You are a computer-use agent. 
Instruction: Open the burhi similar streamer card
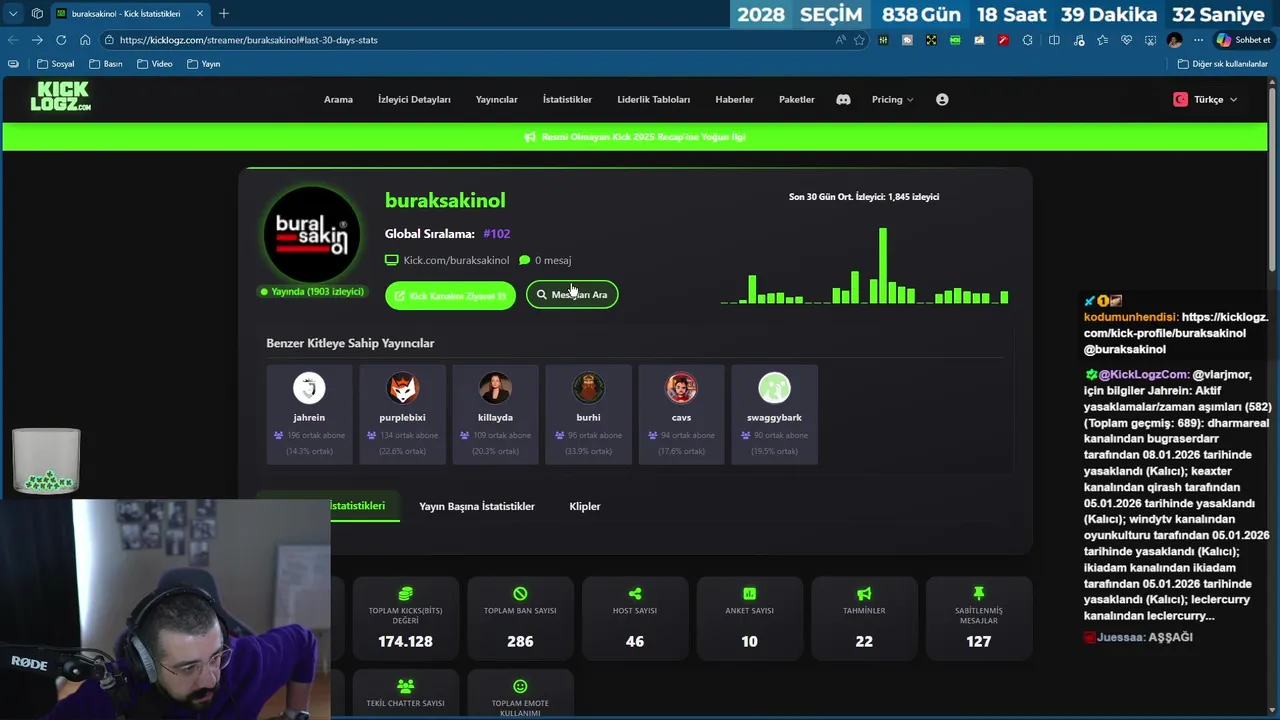[x=588, y=414]
